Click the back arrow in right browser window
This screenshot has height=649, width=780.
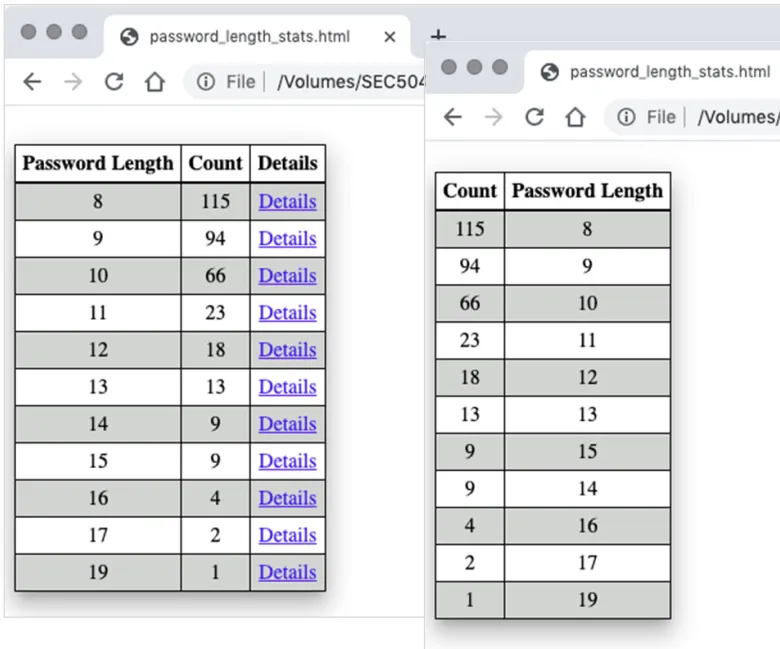click(x=453, y=117)
